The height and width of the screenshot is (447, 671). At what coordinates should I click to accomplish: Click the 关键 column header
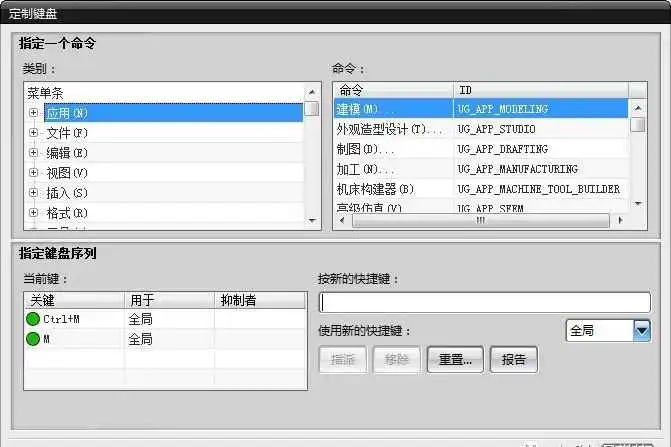[x=74, y=300]
